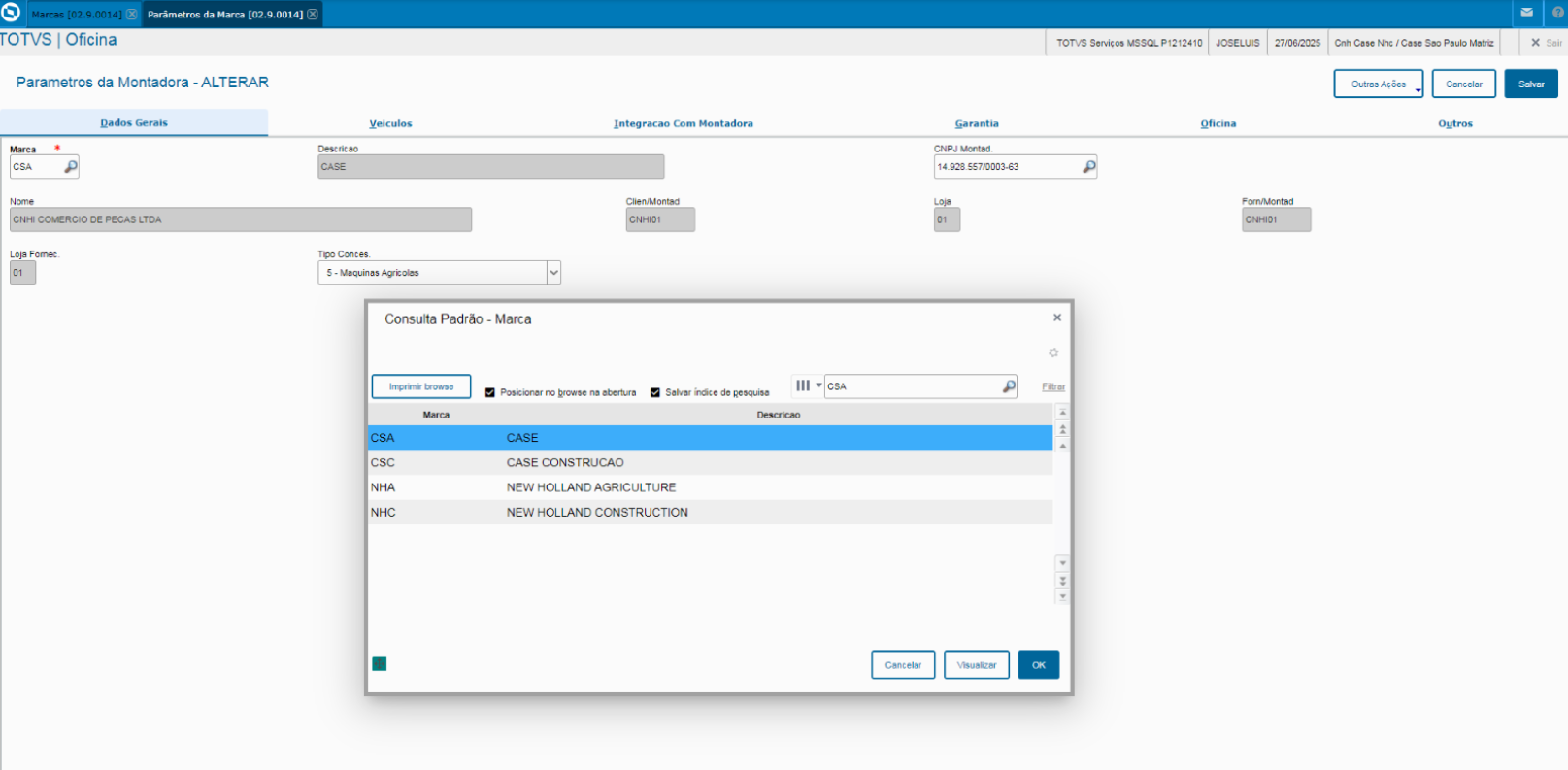Image resolution: width=1568 pixels, height=770 pixels.
Task: Click the magnifier icon in Marca field
Action: pyautogui.click(x=71, y=167)
